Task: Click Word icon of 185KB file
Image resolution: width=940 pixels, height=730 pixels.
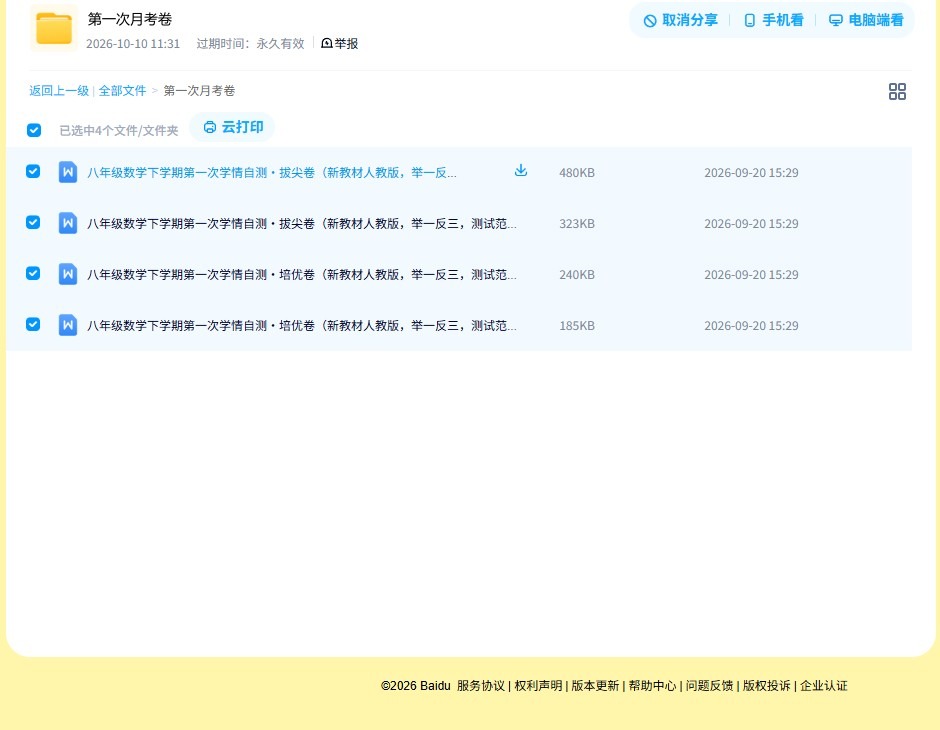Action: 68,325
